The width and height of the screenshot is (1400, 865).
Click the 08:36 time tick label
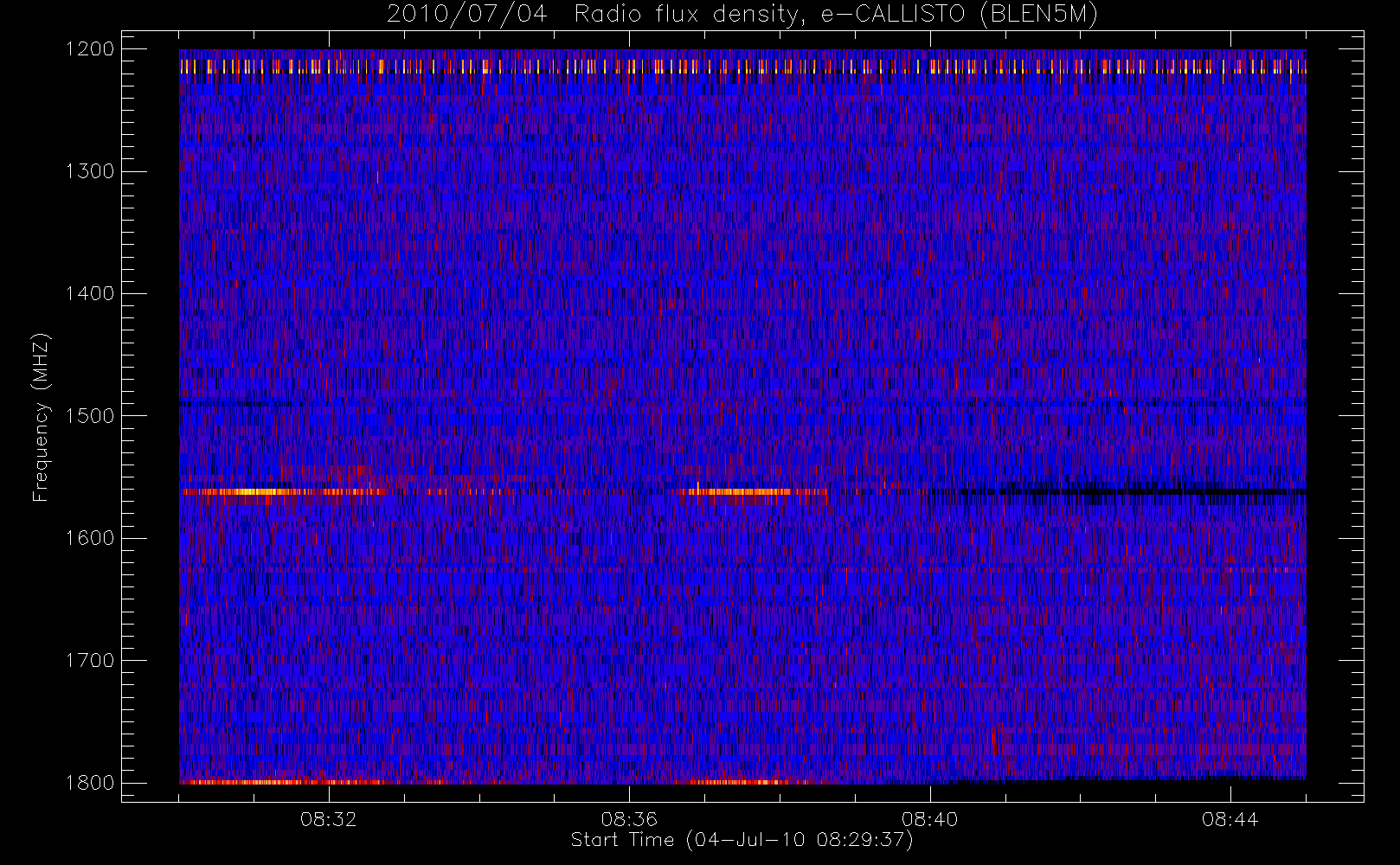tap(629, 819)
